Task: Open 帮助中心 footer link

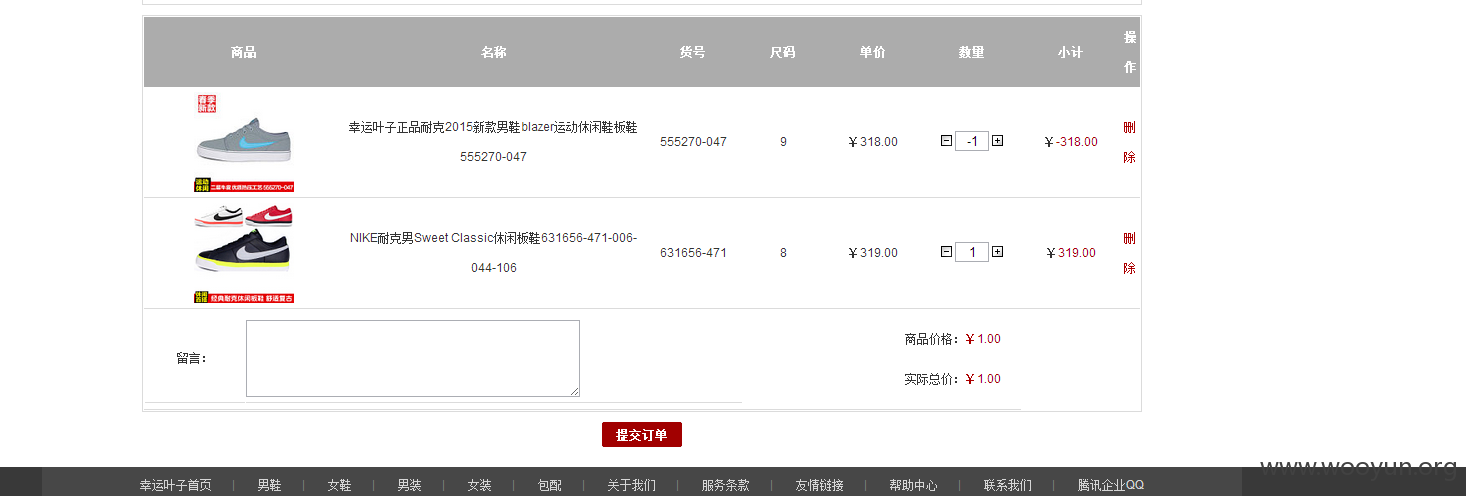Action: pyautogui.click(x=913, y=485)
